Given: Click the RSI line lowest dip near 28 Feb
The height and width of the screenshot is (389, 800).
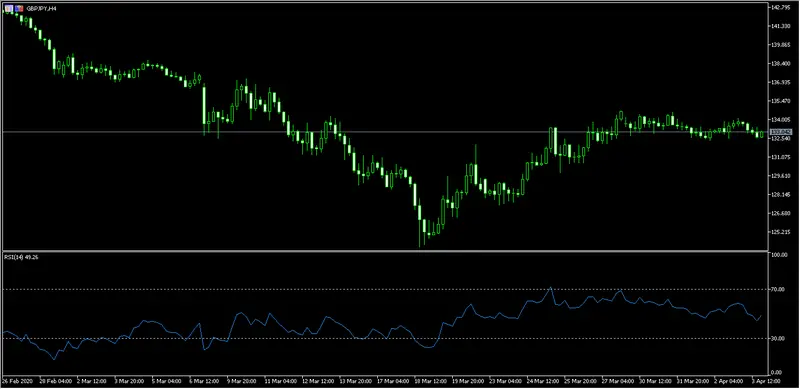Looking at the screenshot, I should pos(54,359).
